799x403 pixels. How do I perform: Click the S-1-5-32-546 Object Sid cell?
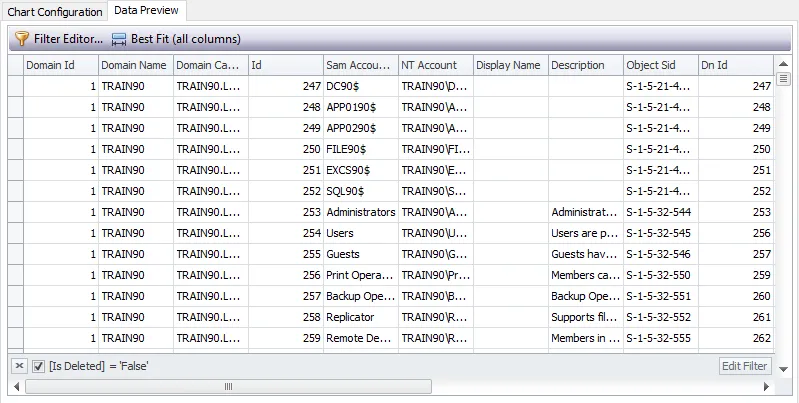click(x=660, y=254)
